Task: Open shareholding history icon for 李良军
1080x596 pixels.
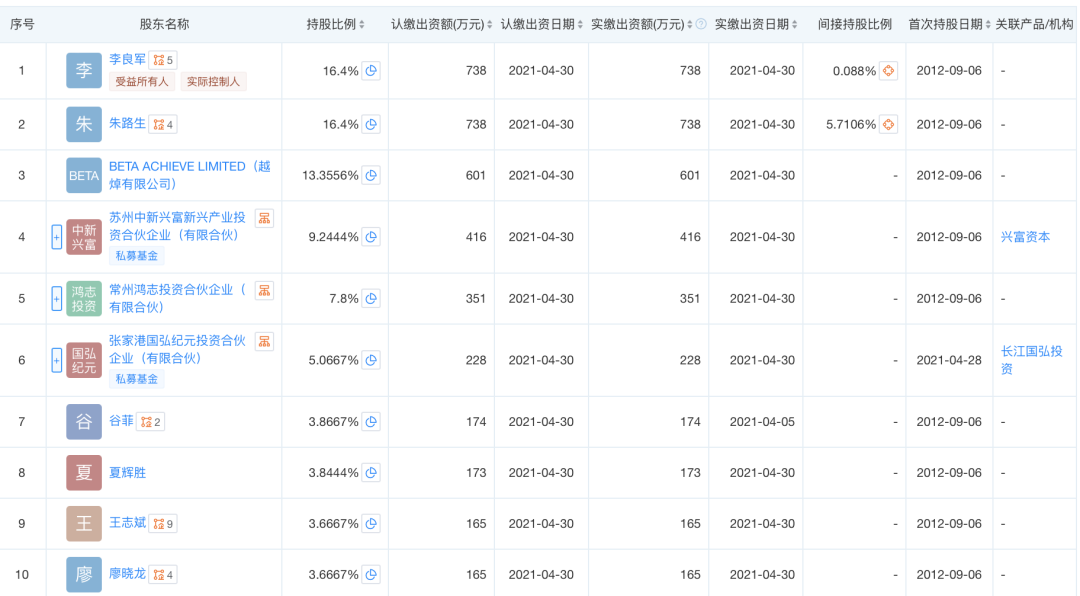Action: (x=371, y=71)
